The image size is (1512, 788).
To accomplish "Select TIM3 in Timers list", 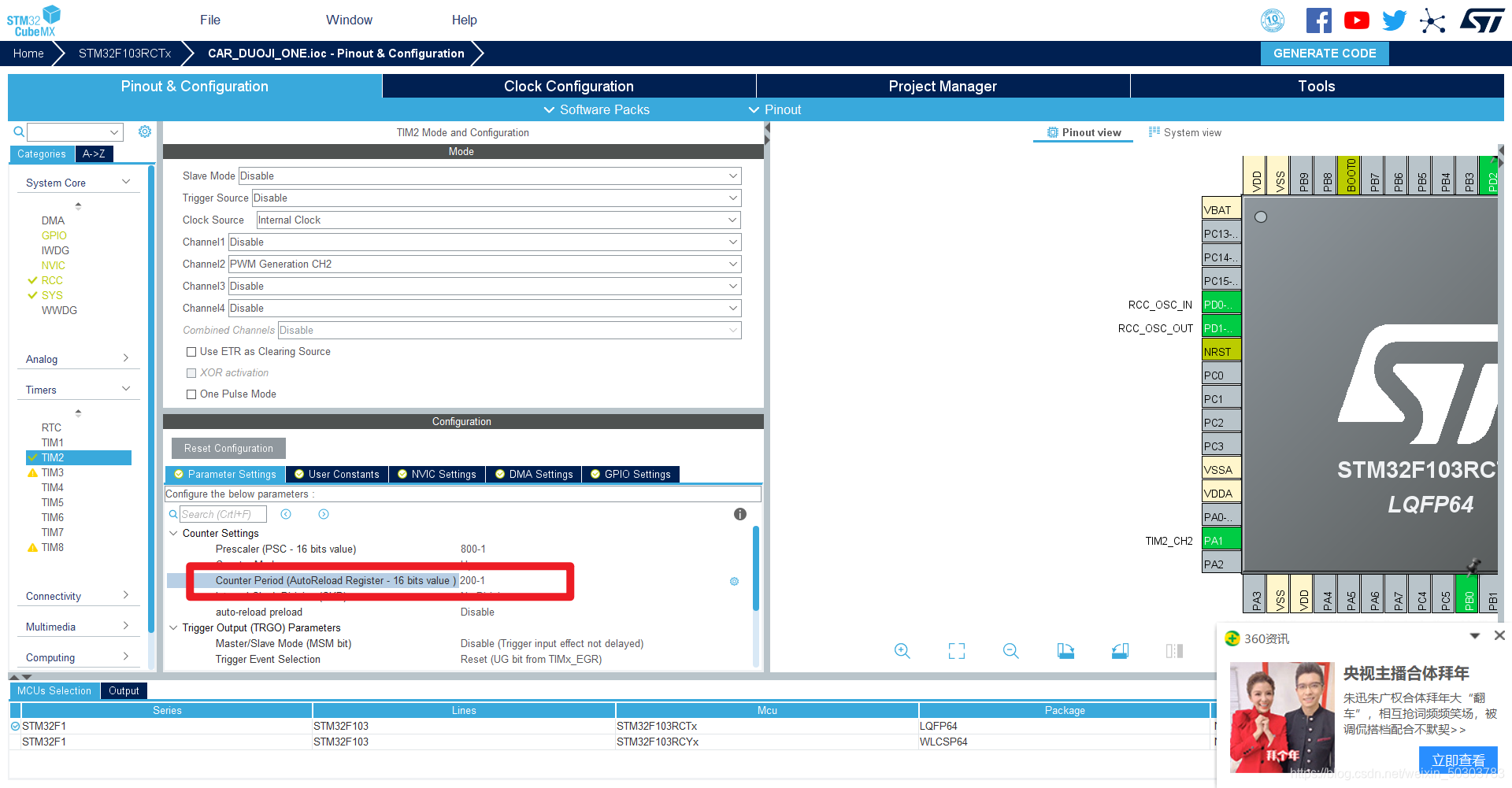I will tap(53, 472).
